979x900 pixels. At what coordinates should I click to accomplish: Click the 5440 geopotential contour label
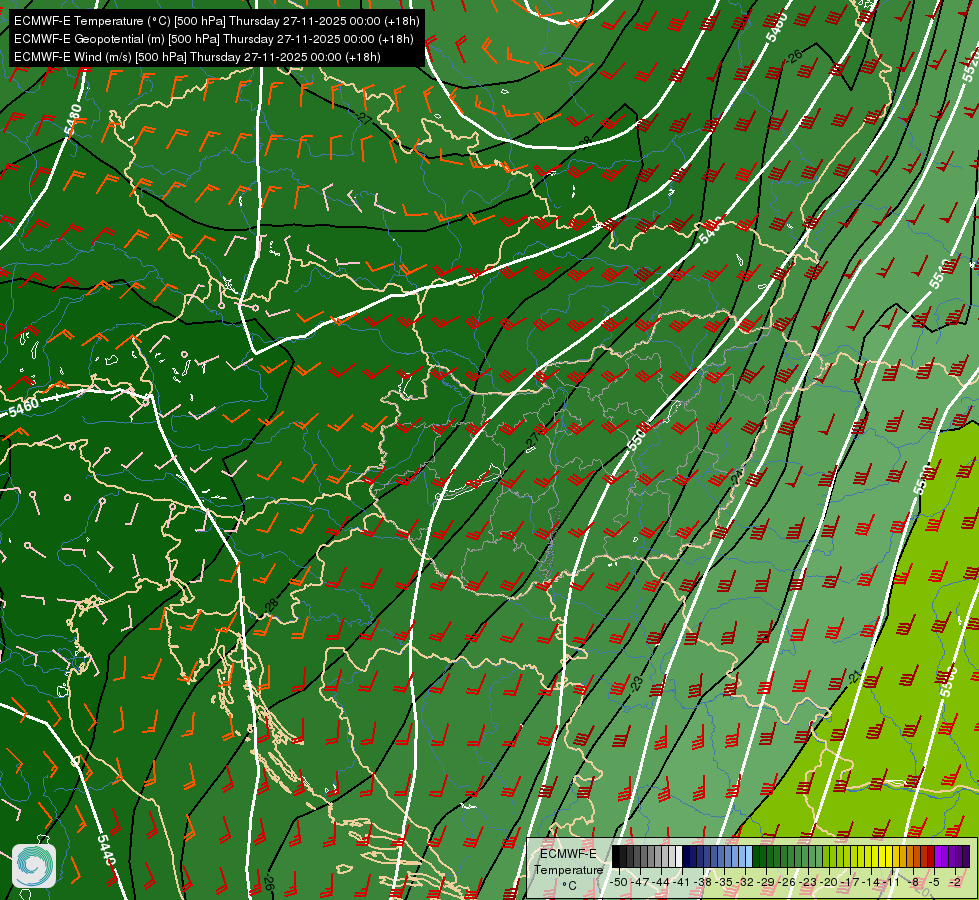click(106, 851)
